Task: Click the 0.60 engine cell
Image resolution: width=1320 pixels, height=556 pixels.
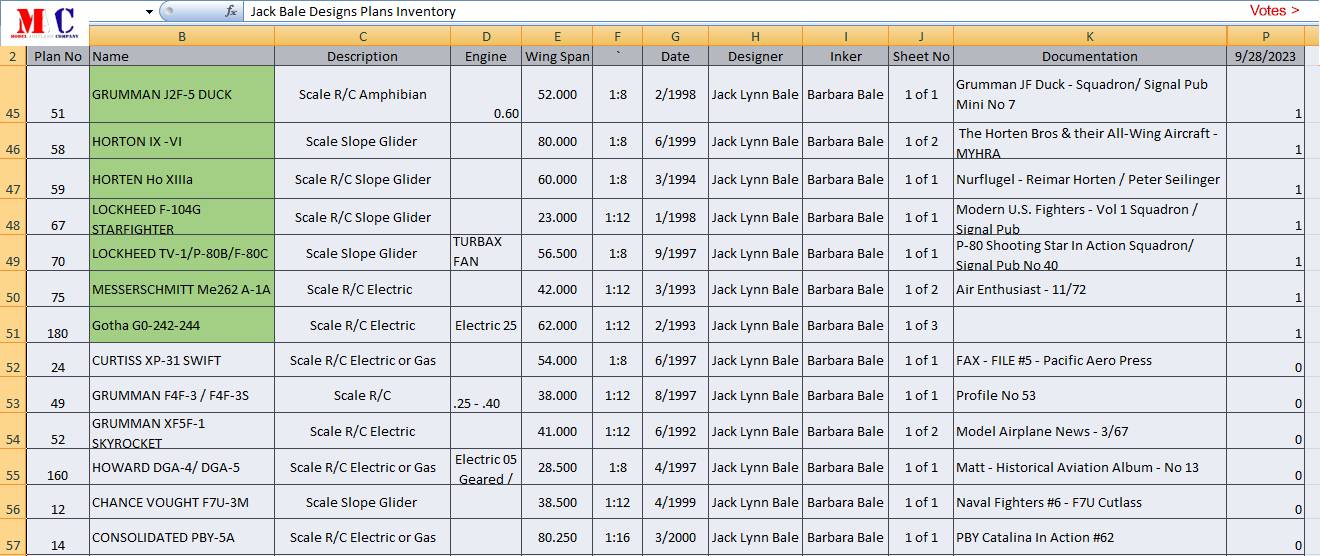Action: point(486,95)
